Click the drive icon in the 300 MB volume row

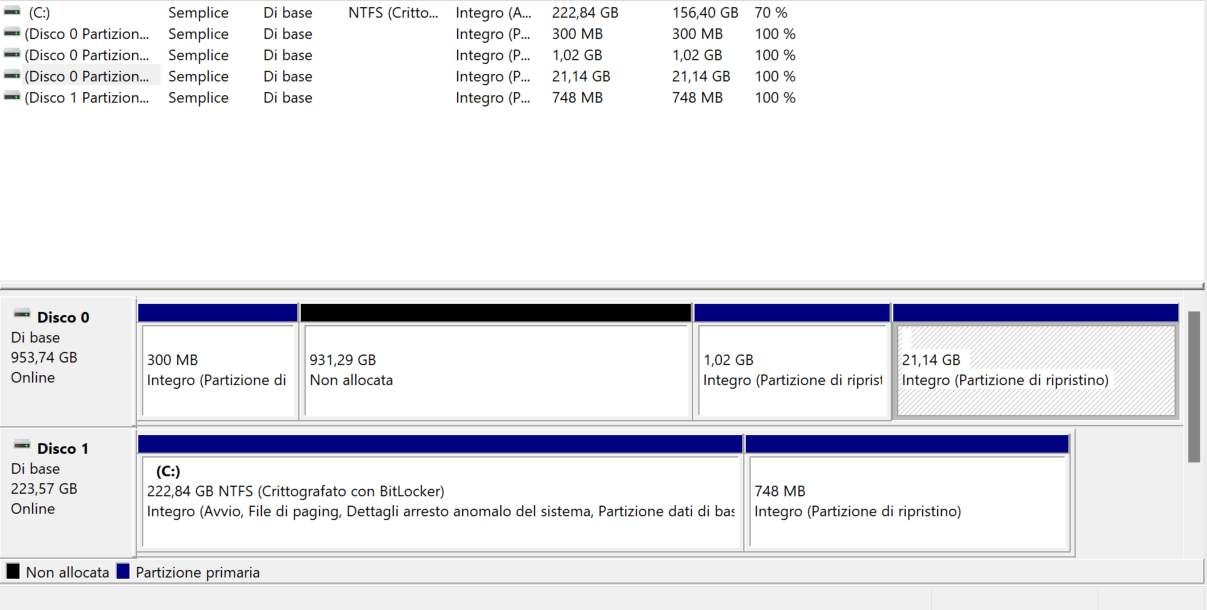point(12,34)
